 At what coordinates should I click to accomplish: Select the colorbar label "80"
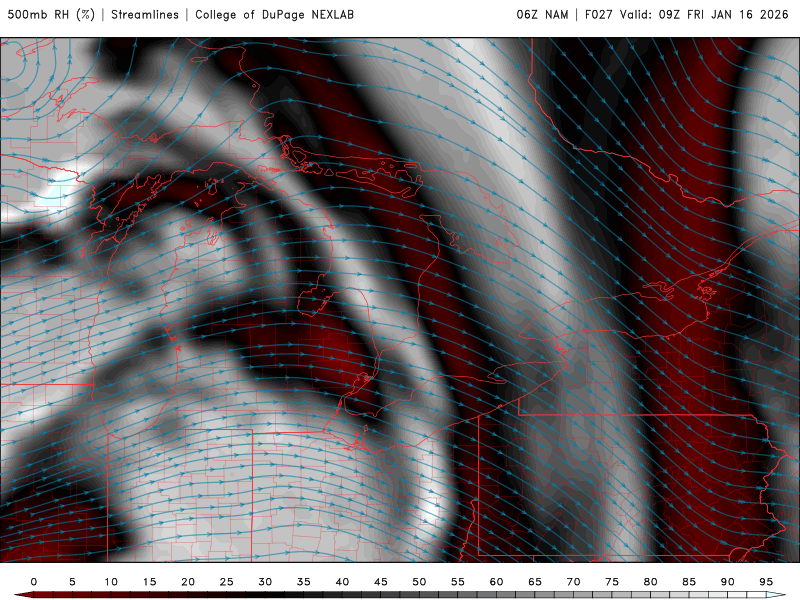click(651, 582)
